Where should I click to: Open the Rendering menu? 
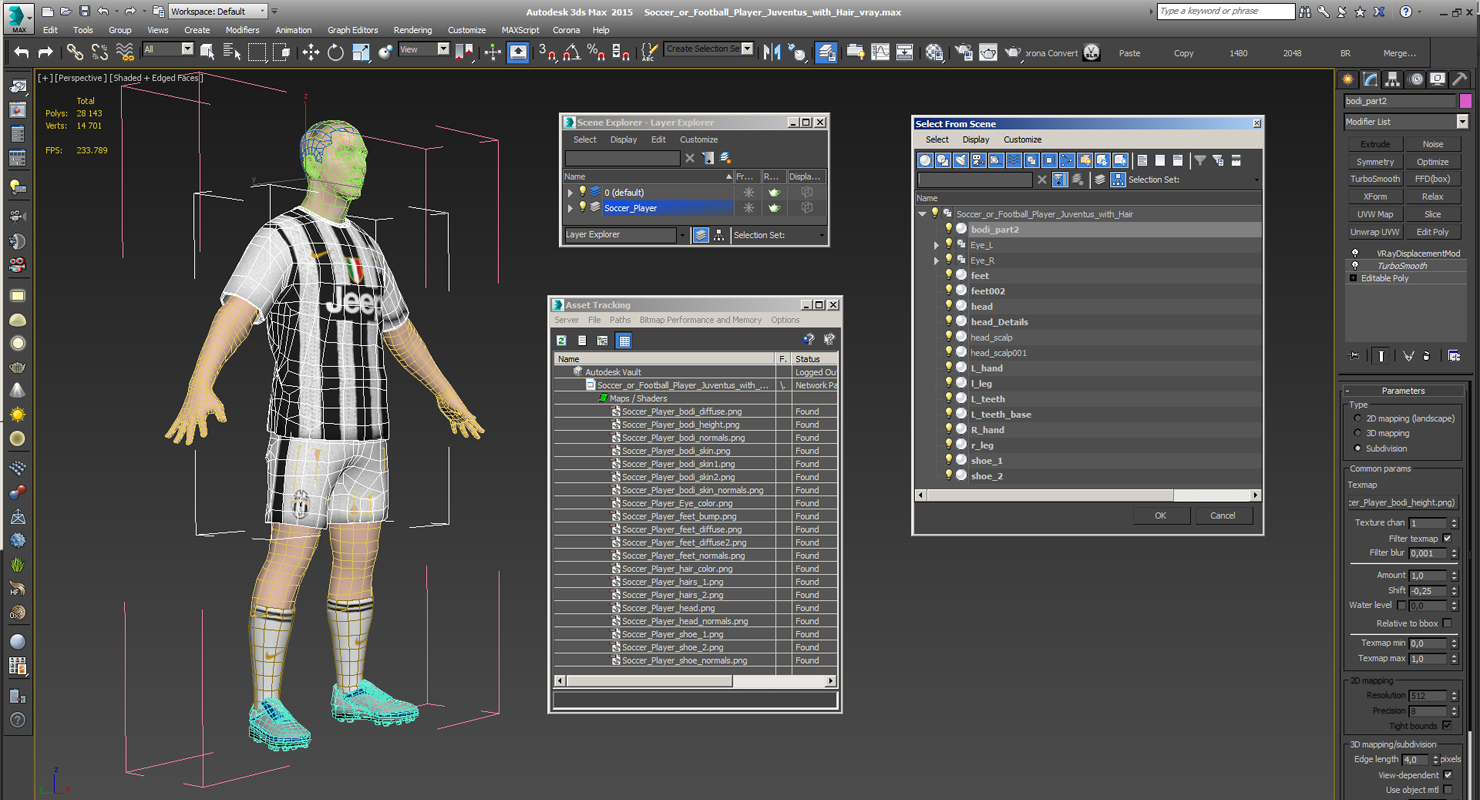pos(413,30)
